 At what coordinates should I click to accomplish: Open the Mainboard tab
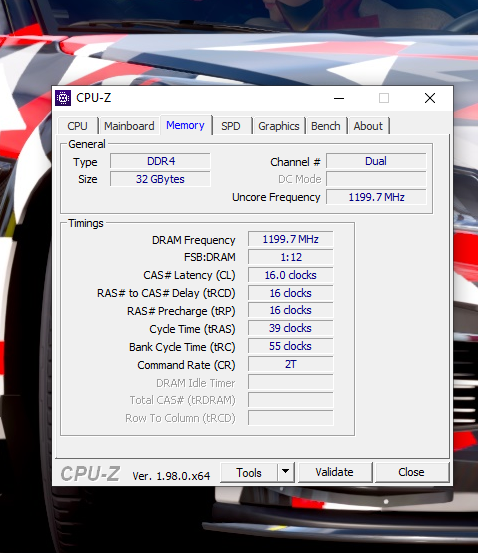pos(129,126)
